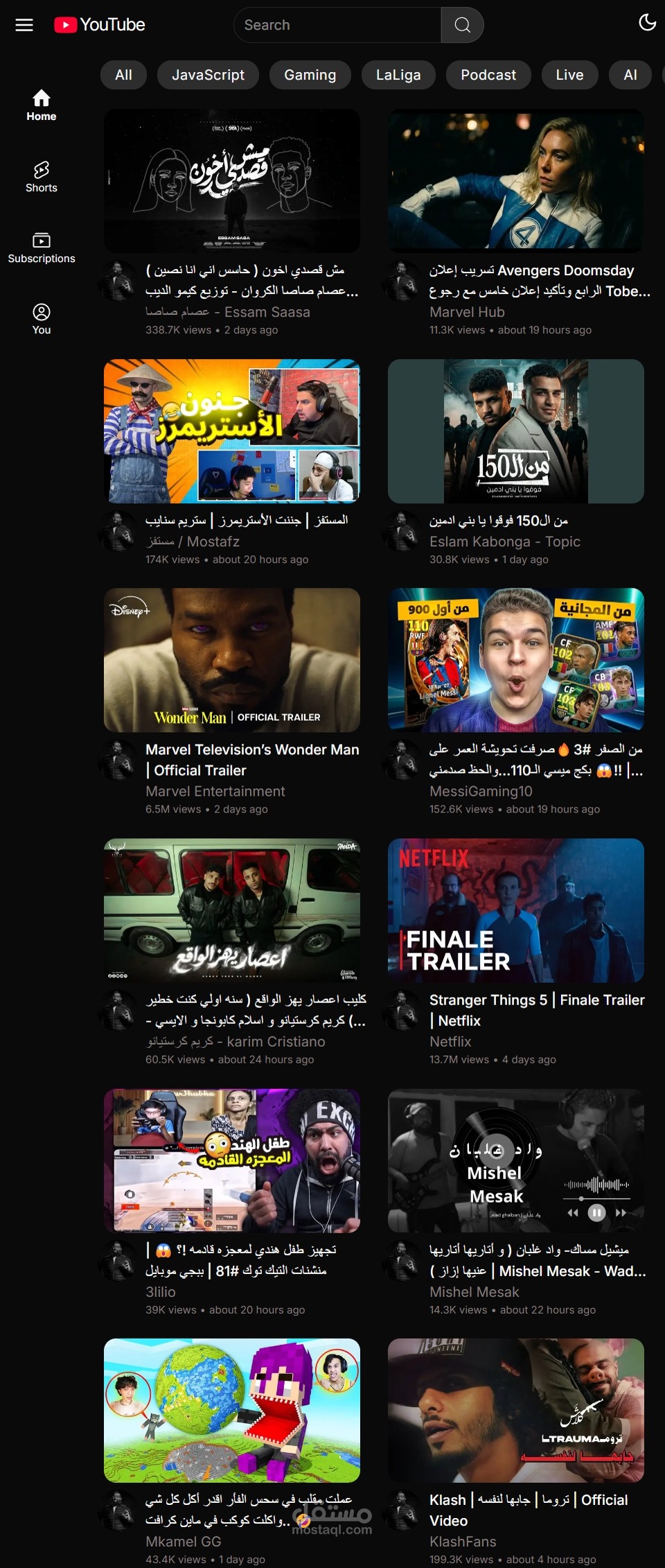Click Mkamel GG channel name
Image resolution: width=665 pixels, height=1568 pixels.
184,1541
